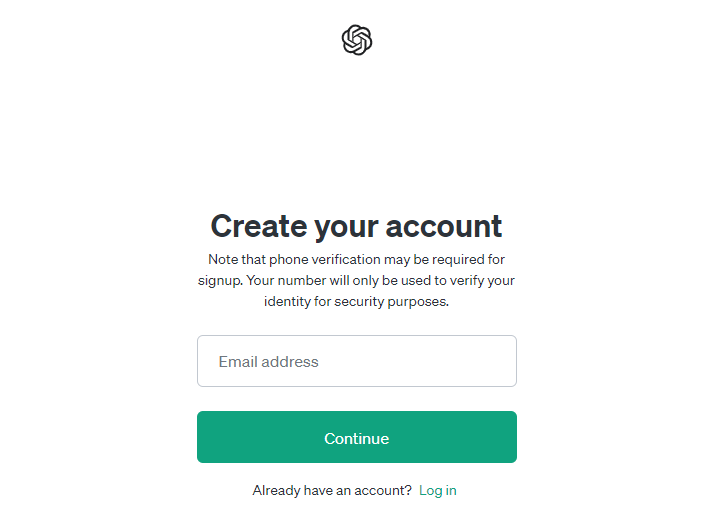
Task: Click the word 'account' in the heading
Action: click(441, 226)
